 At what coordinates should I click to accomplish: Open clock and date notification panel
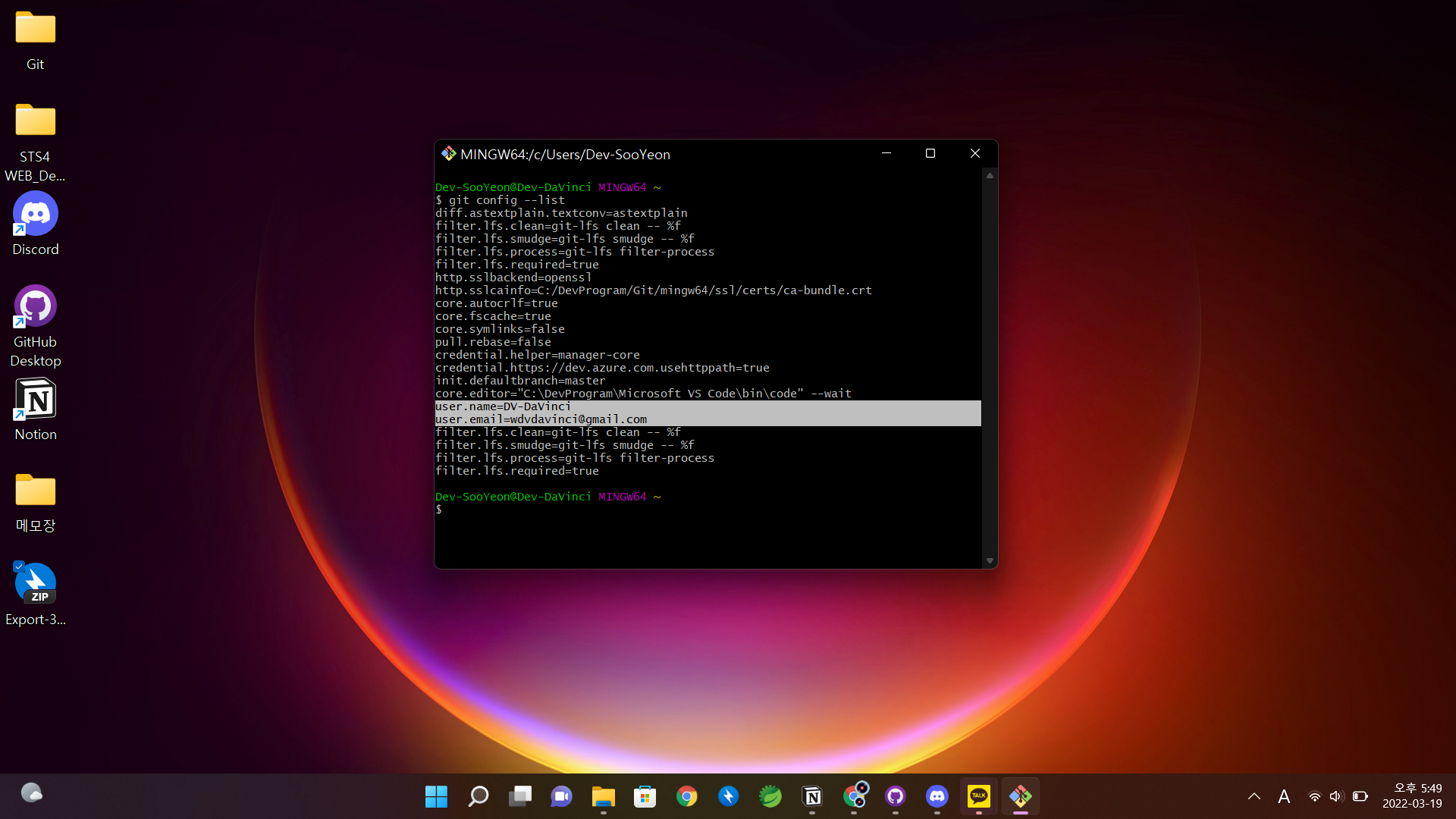(x=1412, y=796)
